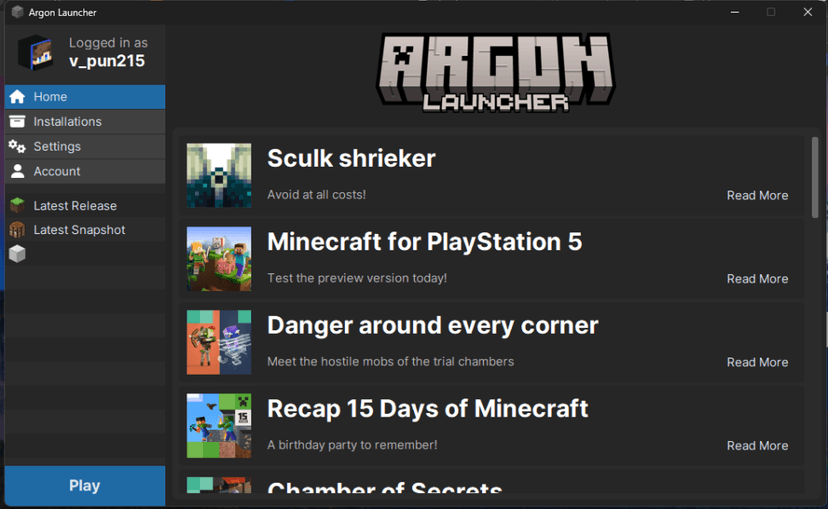Viewport: 828px width, 509px height.
Task: Click the crafting table Latest Snapshot icon
Action: pyautogui.click(x=17, y=230)
